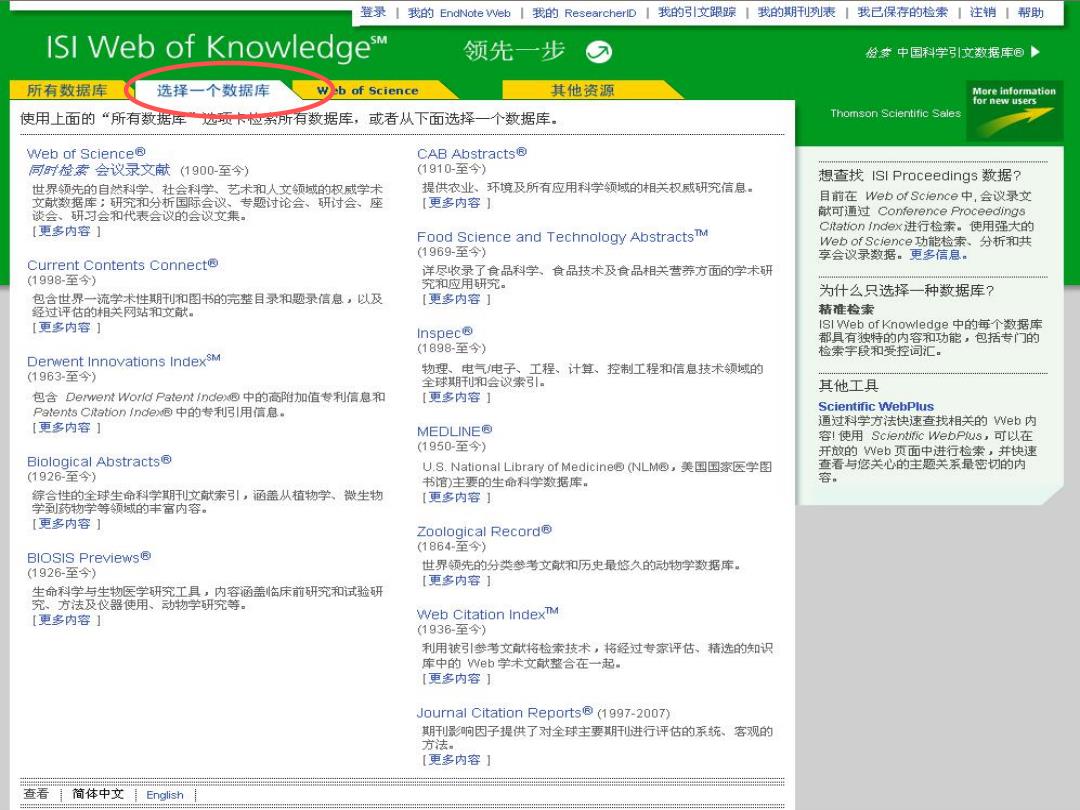The width and height of the screenshot is (1080, 810).
Task: Show 更多内容 for Current Contents Connect
Action: point(65,327)
